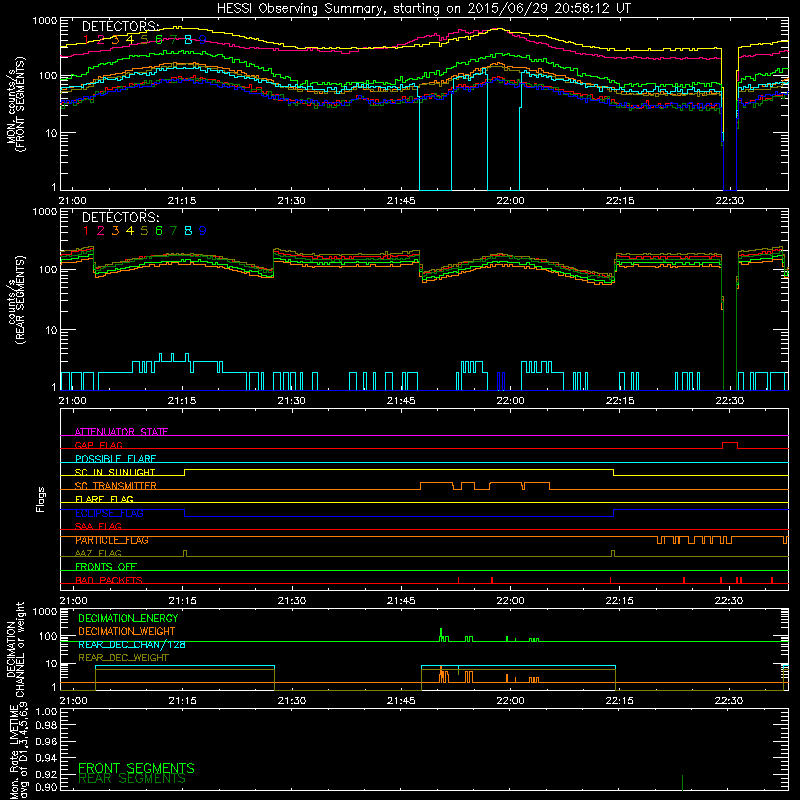Click the REAR_DEC_WEIGHT legend label
Viewport: 800px width, 800px height.
pos(123,658)
